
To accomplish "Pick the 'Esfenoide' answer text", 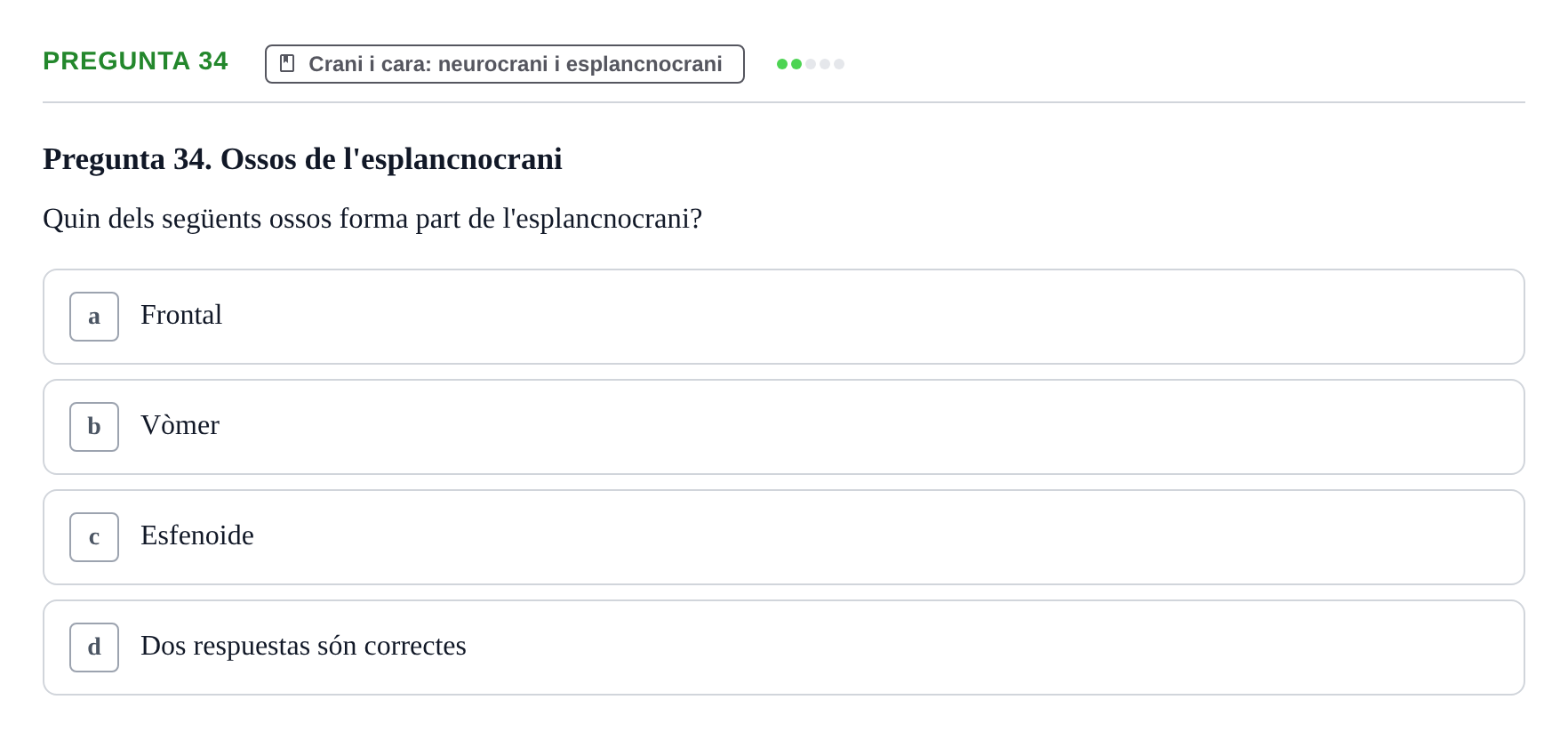I will 197,535.
